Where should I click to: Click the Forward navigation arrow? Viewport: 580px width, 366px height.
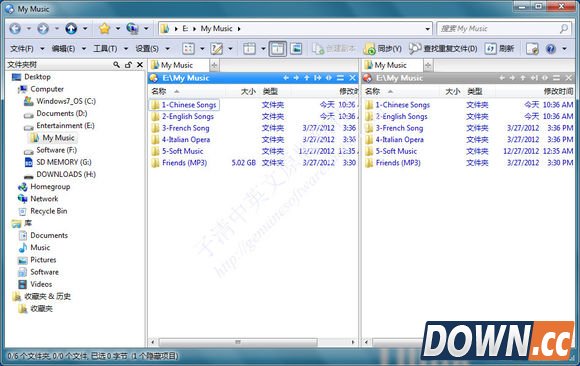43,28
